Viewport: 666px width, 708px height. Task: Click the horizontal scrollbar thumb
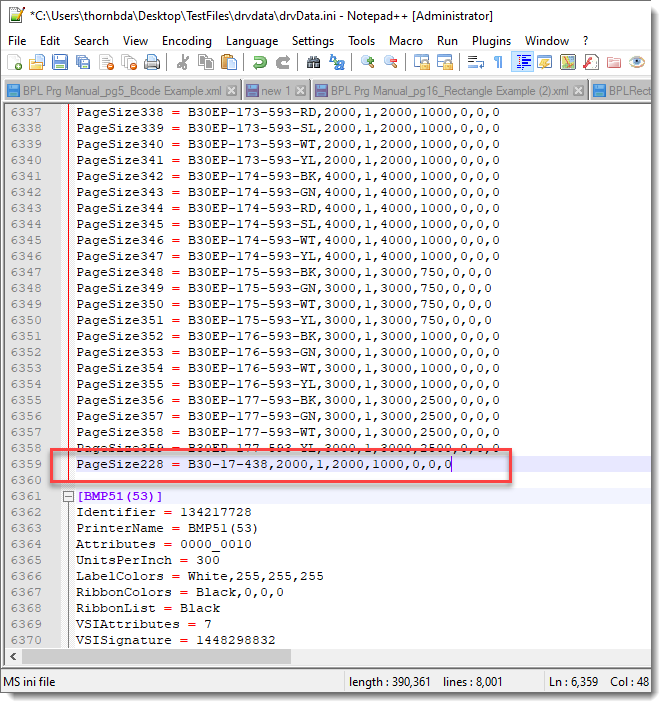(x=156, y=657)
